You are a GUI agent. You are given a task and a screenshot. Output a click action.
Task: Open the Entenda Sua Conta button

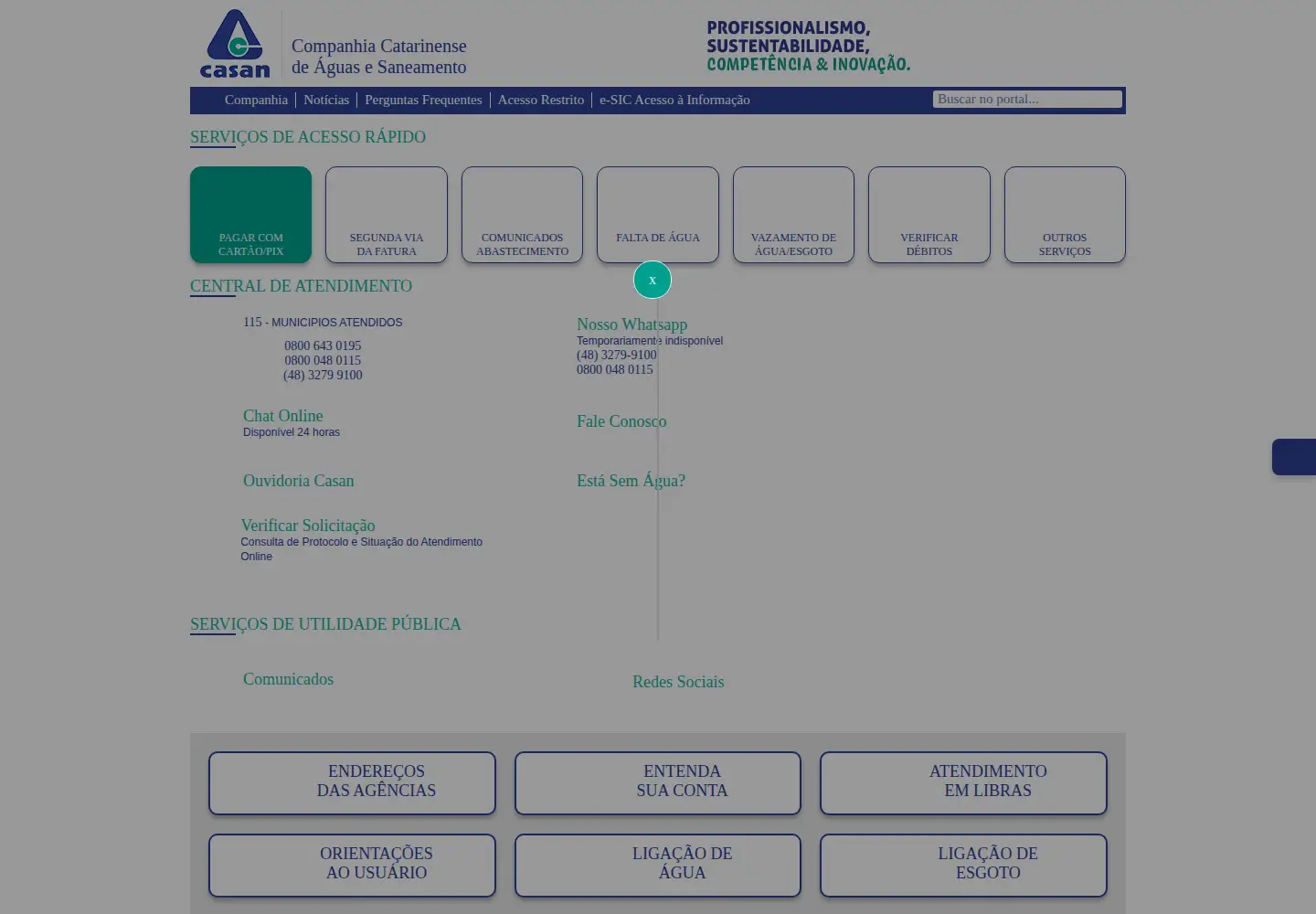pyautogui.click(x=658, y=782)
